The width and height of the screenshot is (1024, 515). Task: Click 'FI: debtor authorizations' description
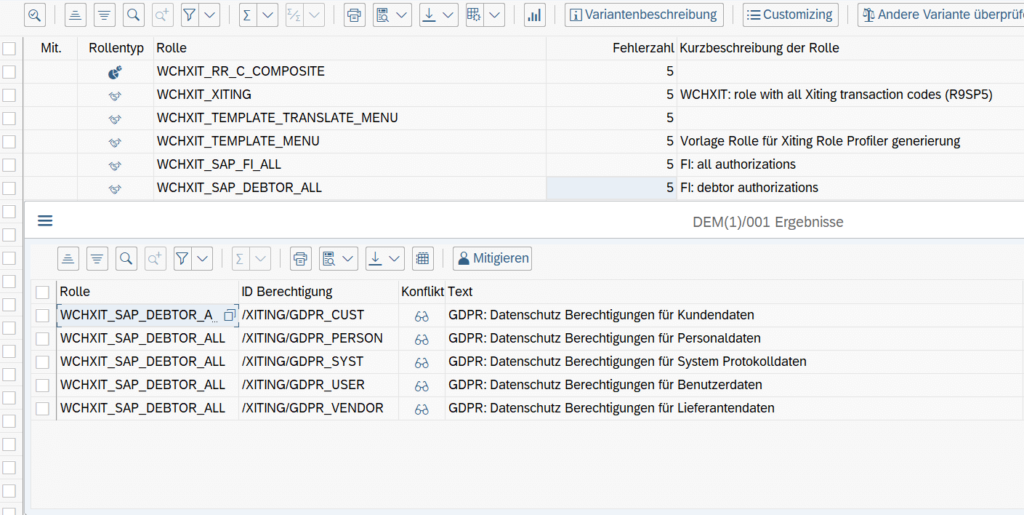(x=749, y=188)
